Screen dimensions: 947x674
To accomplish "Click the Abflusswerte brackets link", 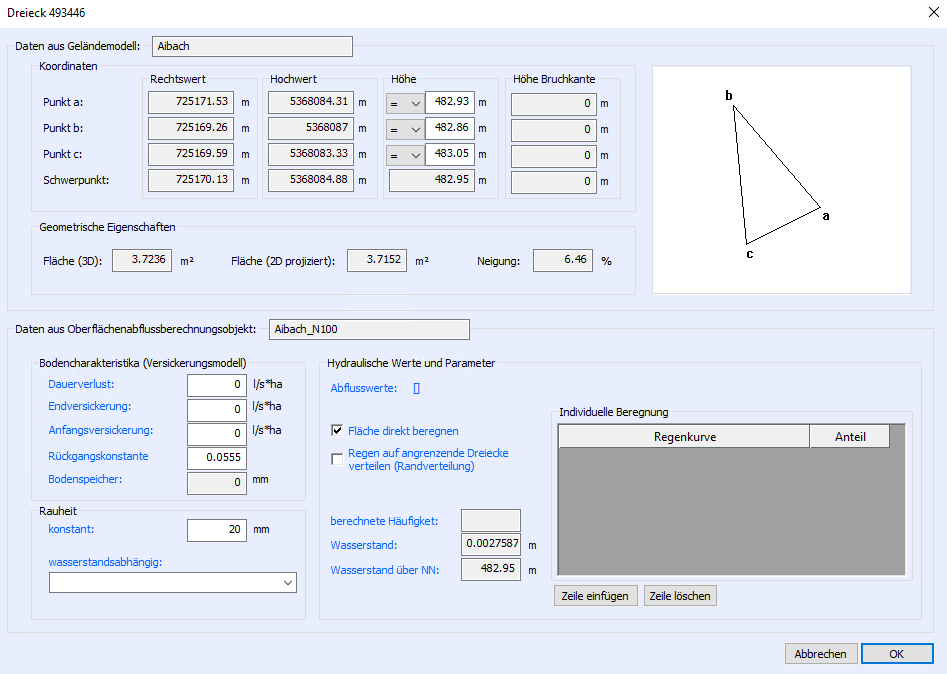I will tap(417, 389).
